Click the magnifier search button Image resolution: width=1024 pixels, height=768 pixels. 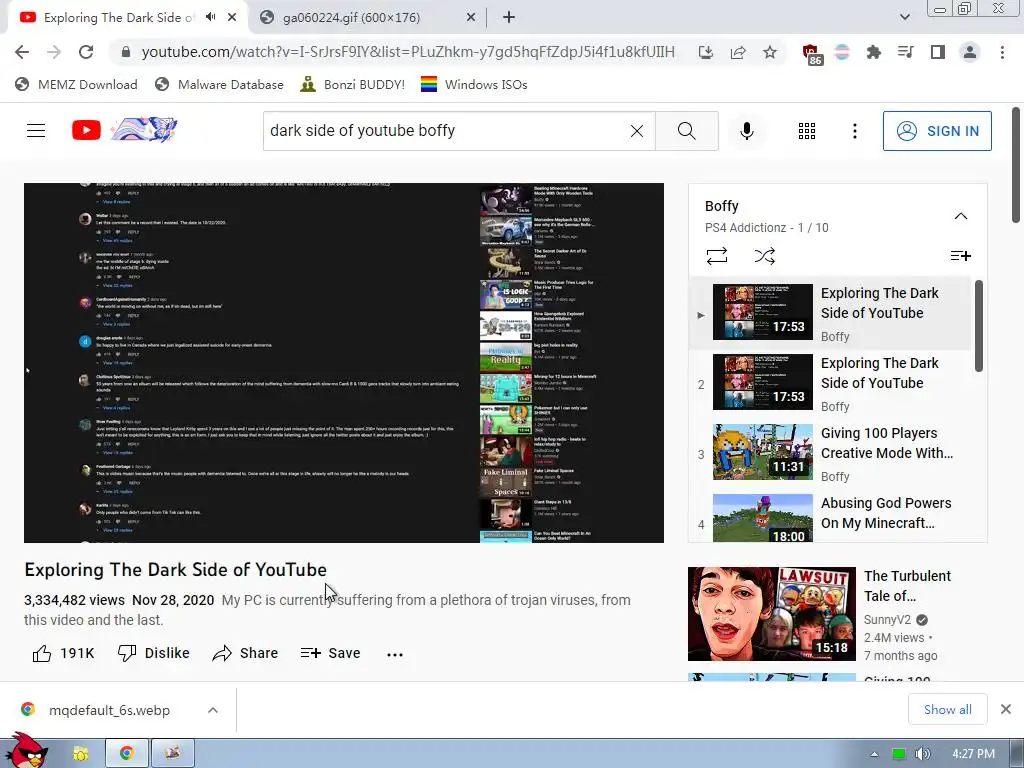point(686,131)
